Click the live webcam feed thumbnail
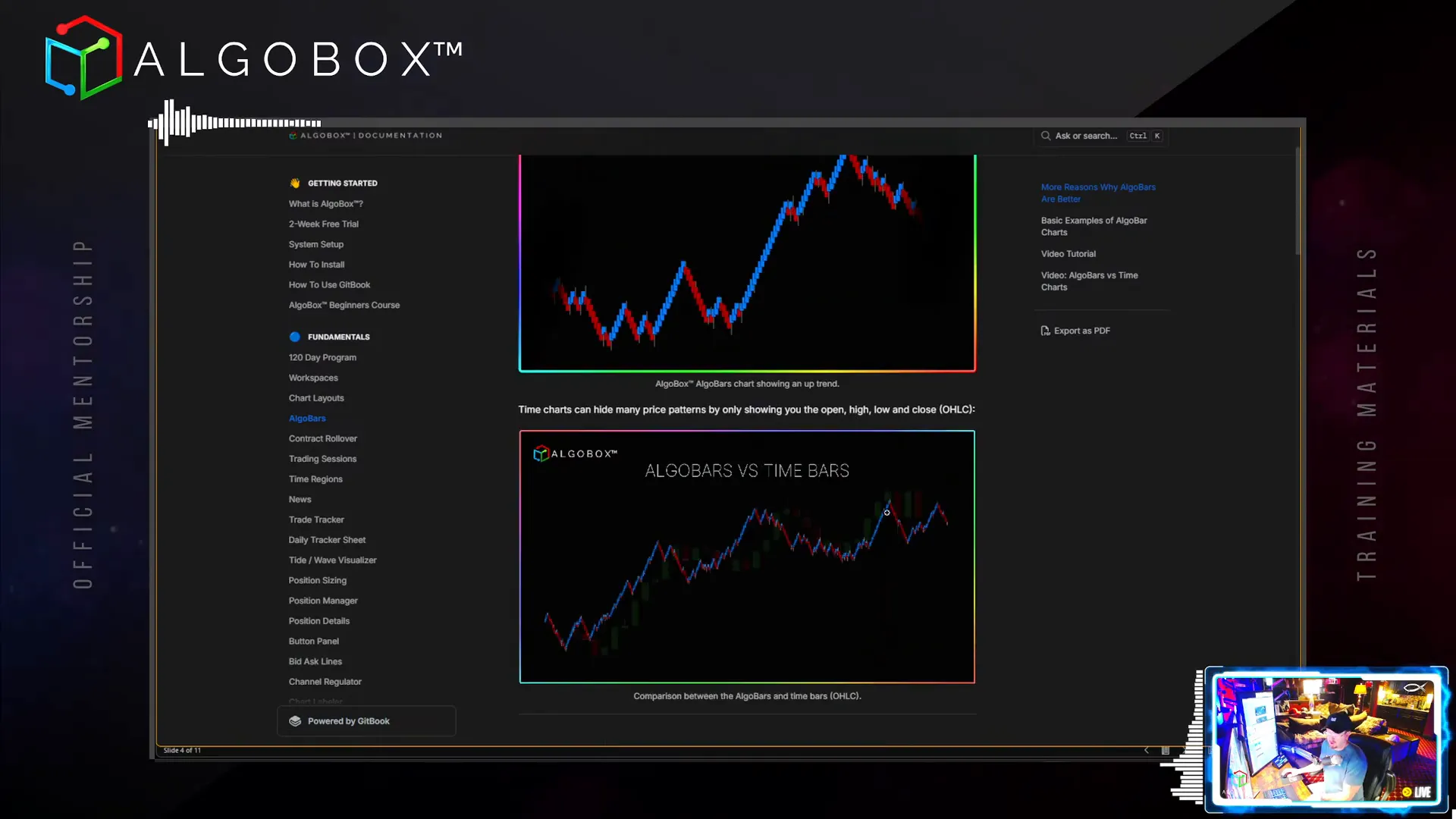 click(1326, 739)
